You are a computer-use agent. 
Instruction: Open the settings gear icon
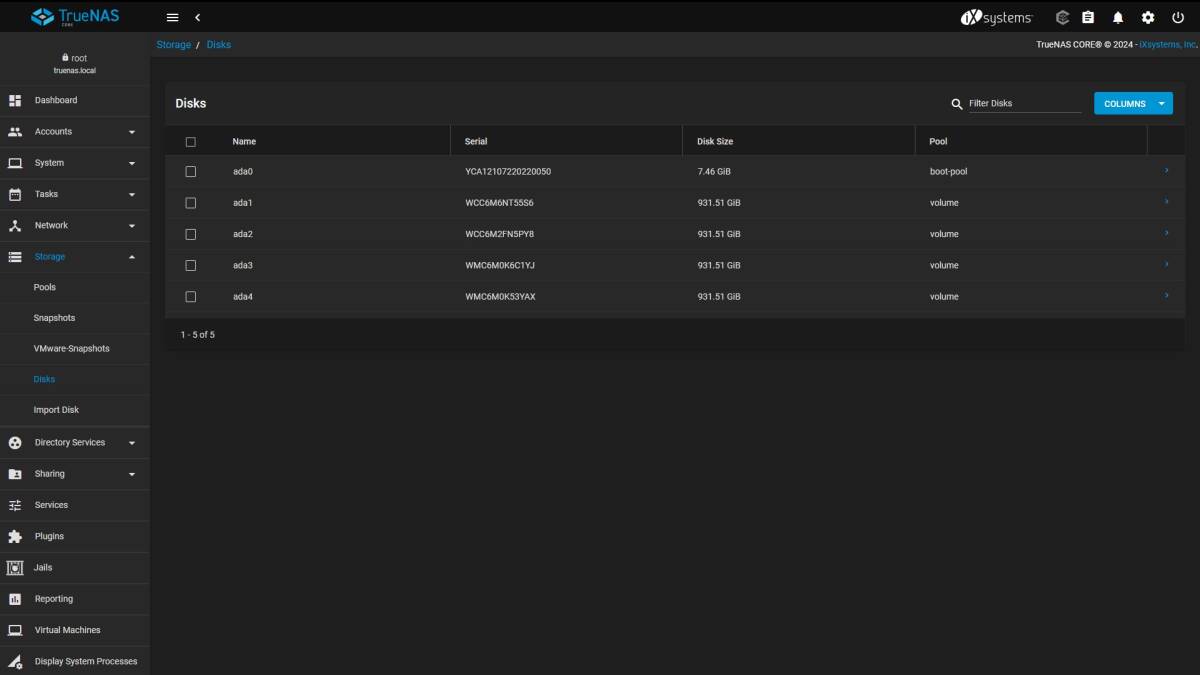tap(1148, 18)
